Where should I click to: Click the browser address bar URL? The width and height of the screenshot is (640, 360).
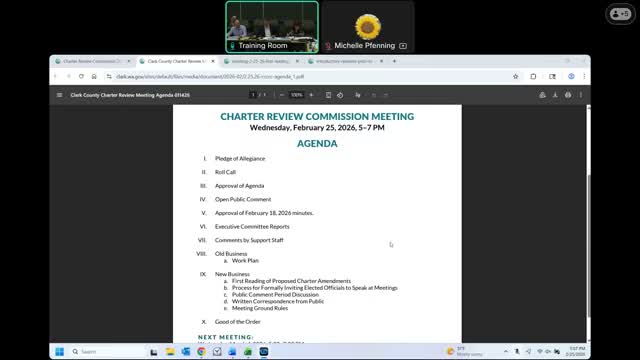pos(210,76)
